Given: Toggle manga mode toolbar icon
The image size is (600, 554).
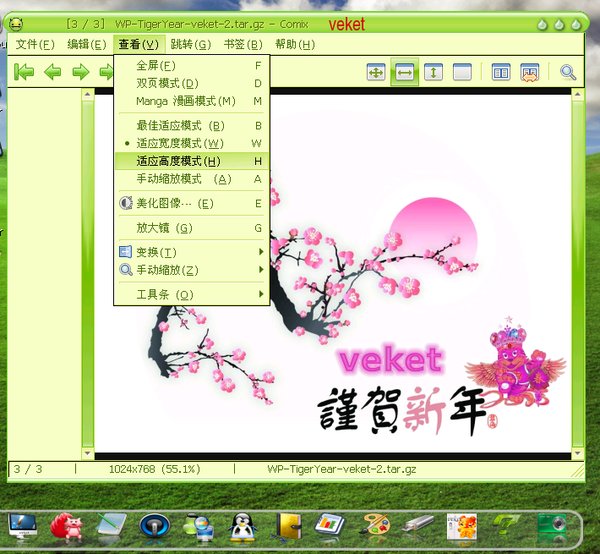Looking at the screenshot, I should coord(530,72).
